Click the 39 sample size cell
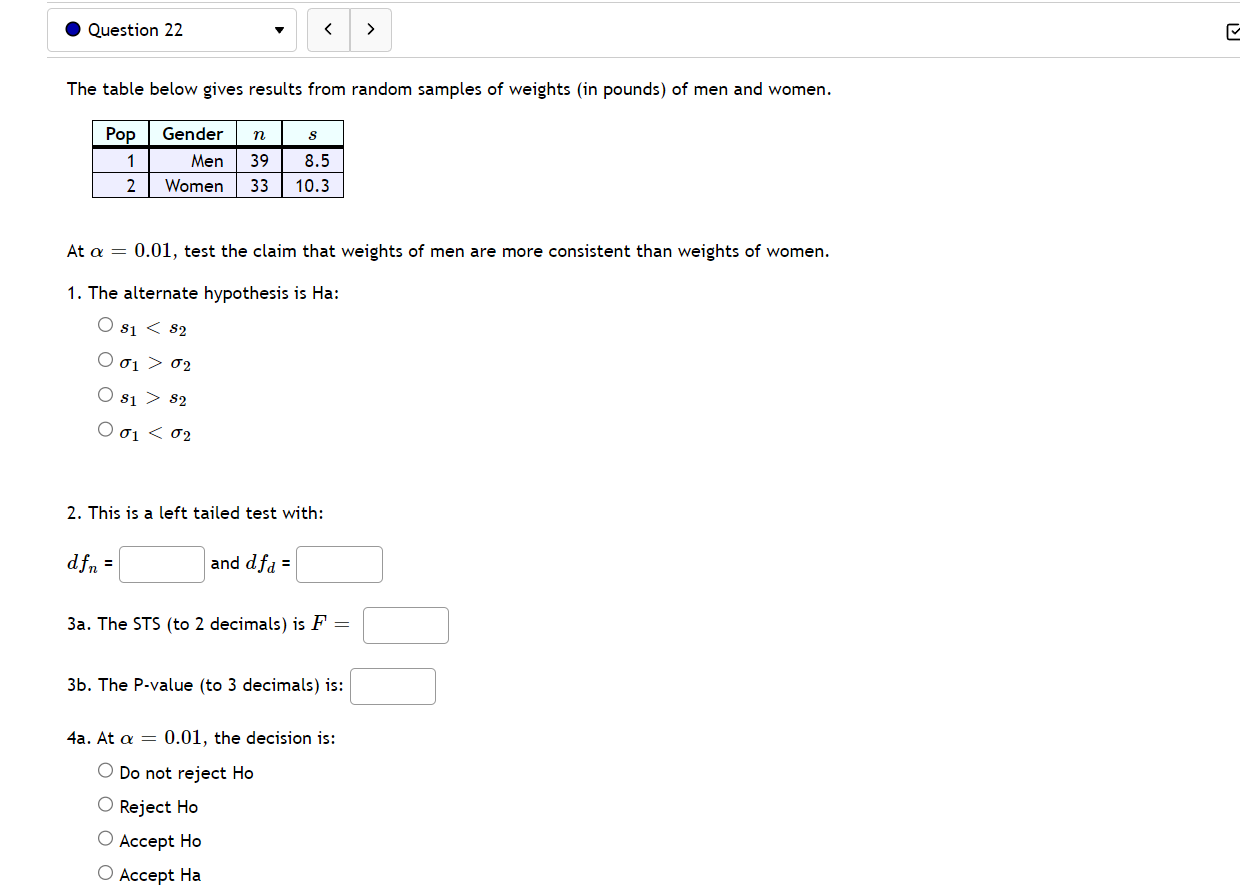Screen dimensions: 1240x896 260,161
